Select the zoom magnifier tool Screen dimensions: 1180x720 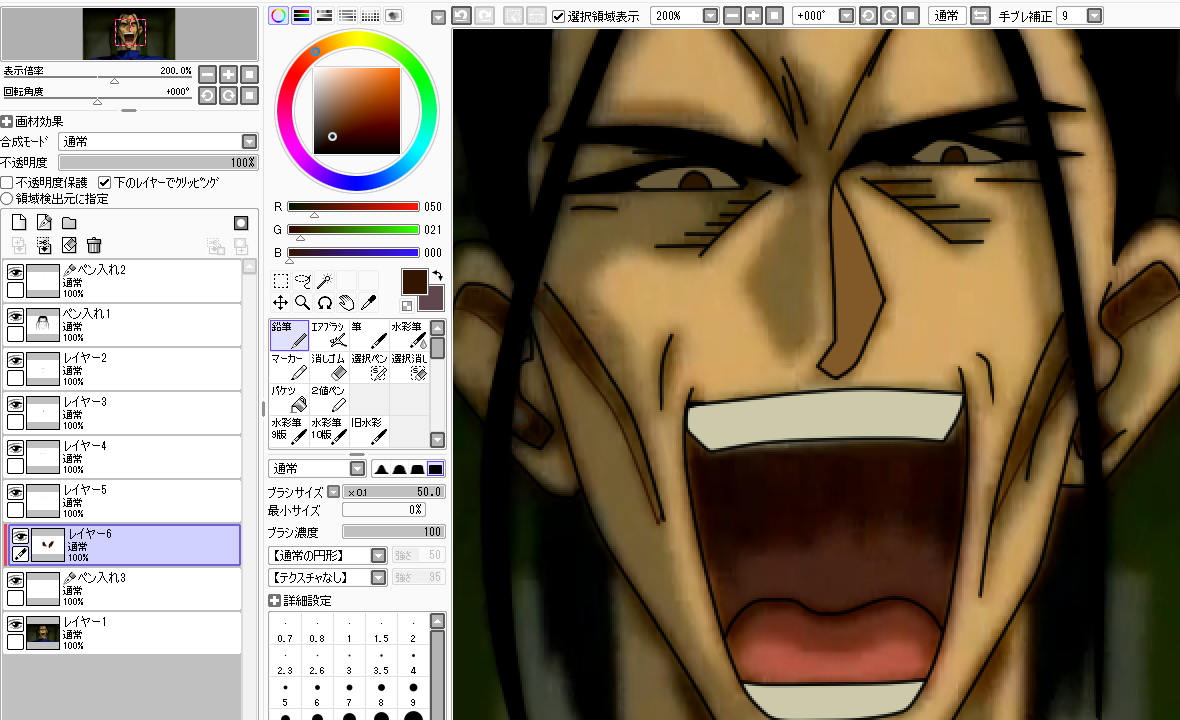[303, 302]
